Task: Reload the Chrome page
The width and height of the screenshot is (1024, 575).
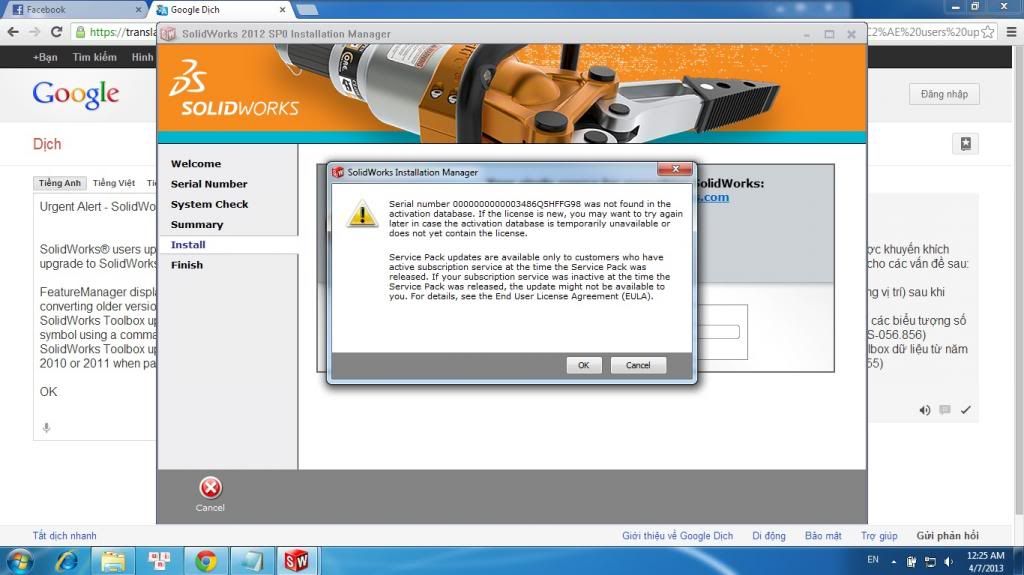Action: coord(56,31)
